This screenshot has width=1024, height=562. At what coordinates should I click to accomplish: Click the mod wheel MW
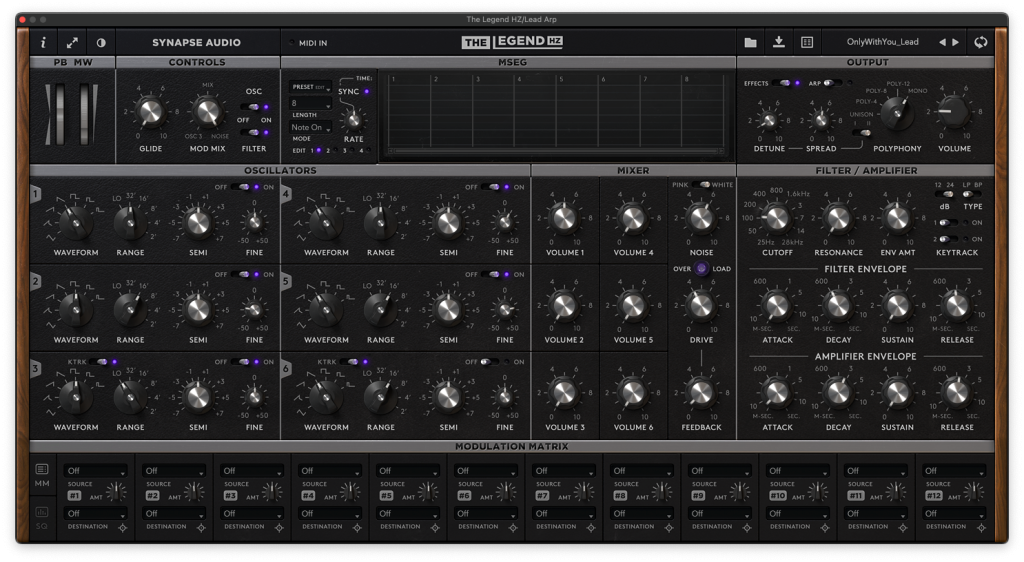(x=84, y=114)
